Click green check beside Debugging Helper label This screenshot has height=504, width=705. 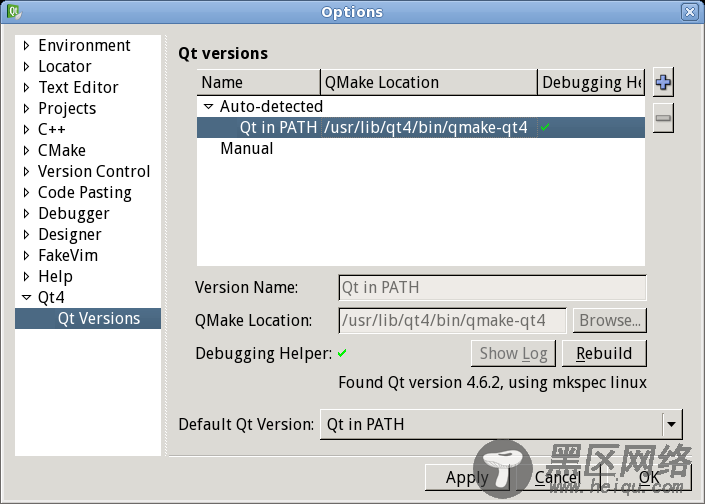point(342,353)
